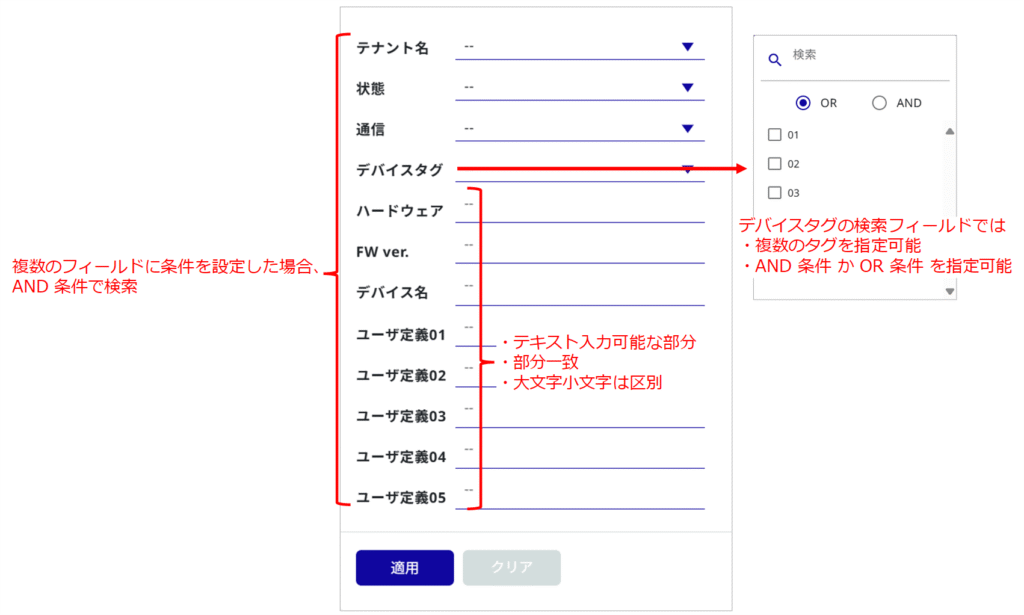Screen dimensions: 1024x615
Task: Select the OR radio button
Action: click(803, 102)
